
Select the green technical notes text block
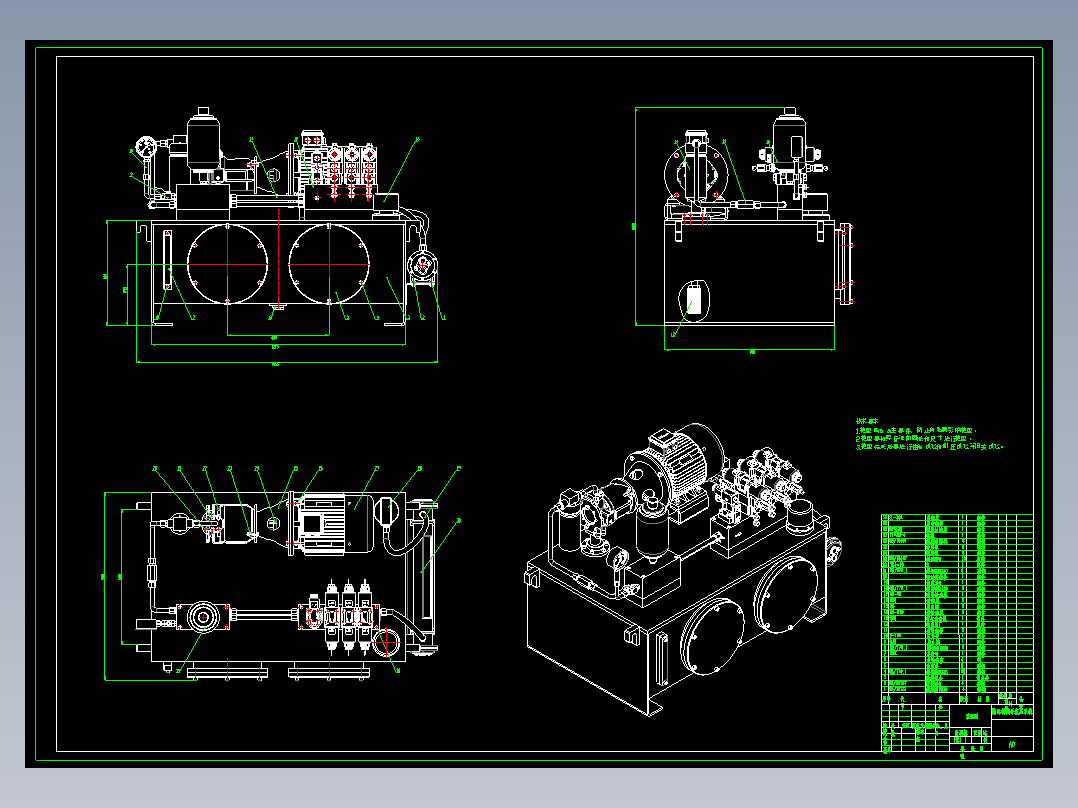tap(930, 434)
